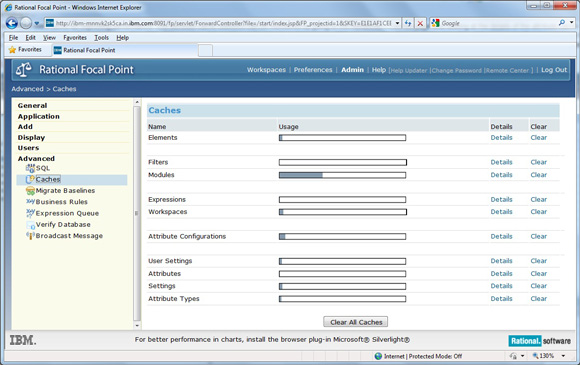Click the Modules usage progress bar
The image size is (580, 365).
coord(343,175)
